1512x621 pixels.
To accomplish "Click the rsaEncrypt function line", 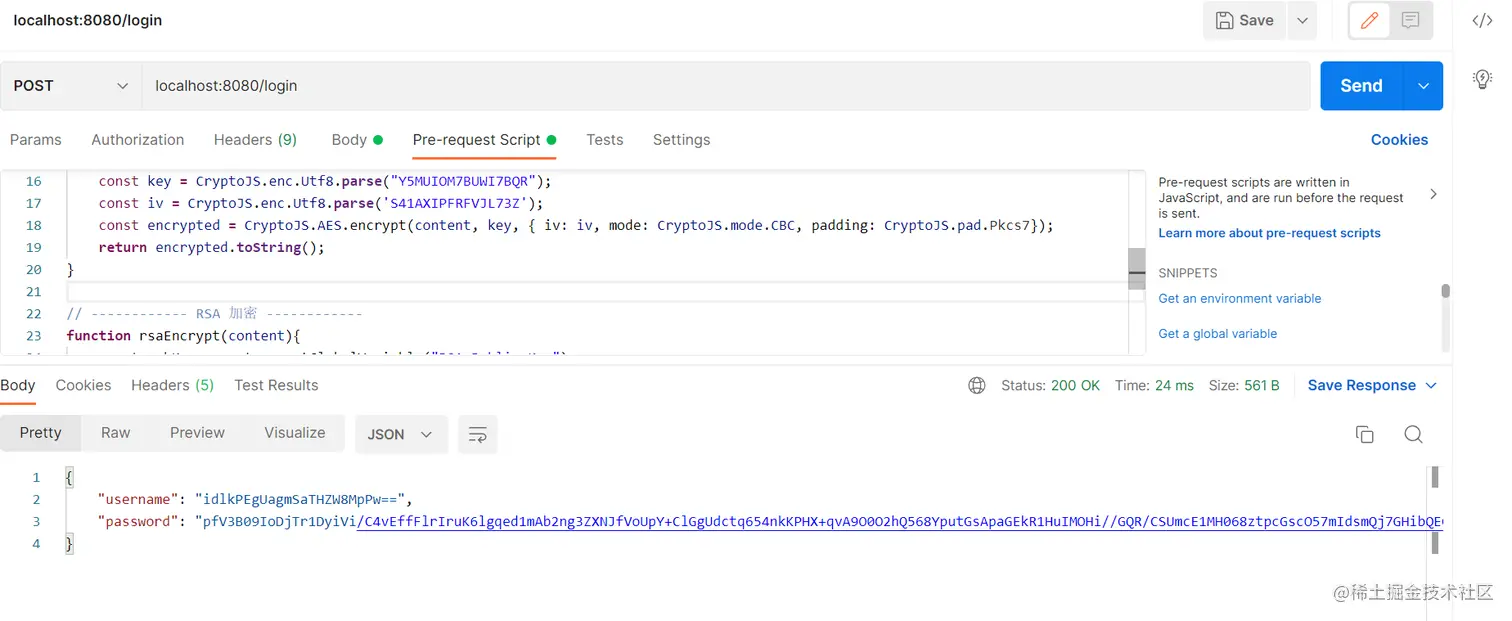I will coord(183,336).
